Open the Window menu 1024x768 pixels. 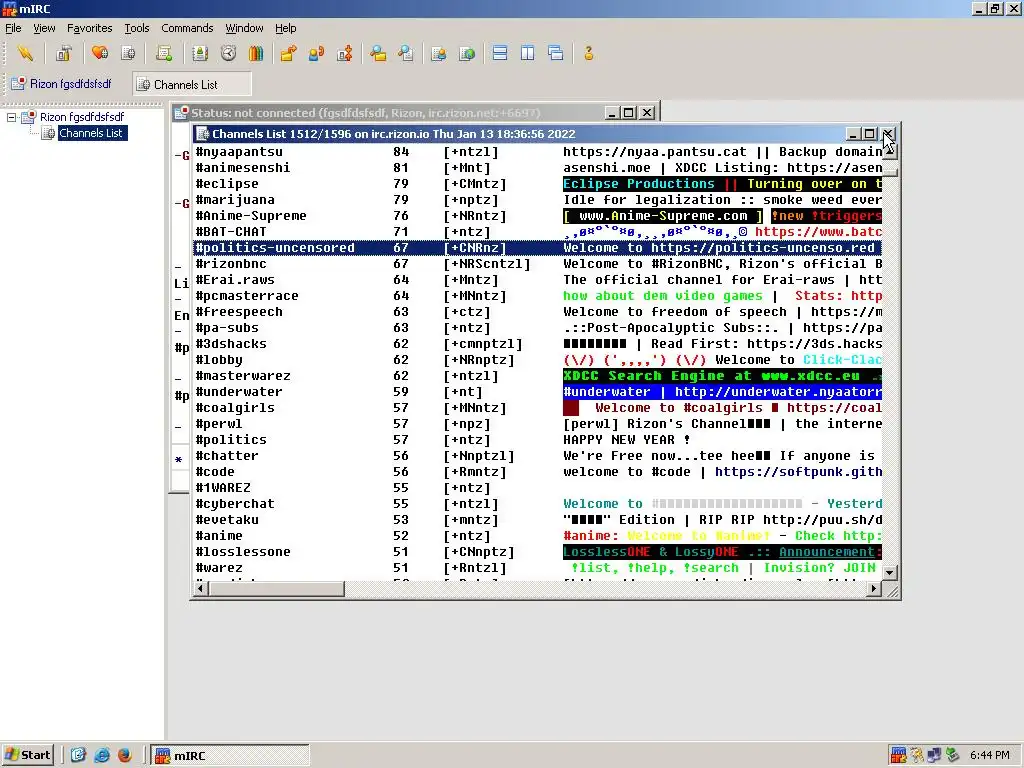(244, 28)
